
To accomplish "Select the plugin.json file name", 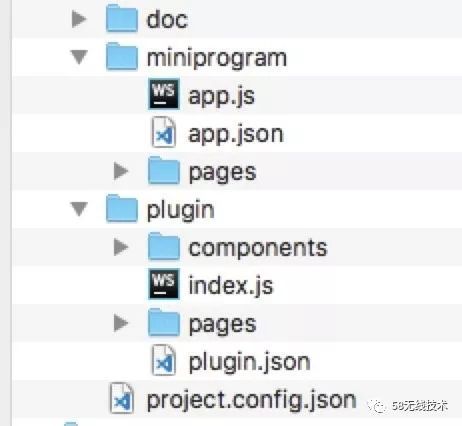I will [250, 362].
